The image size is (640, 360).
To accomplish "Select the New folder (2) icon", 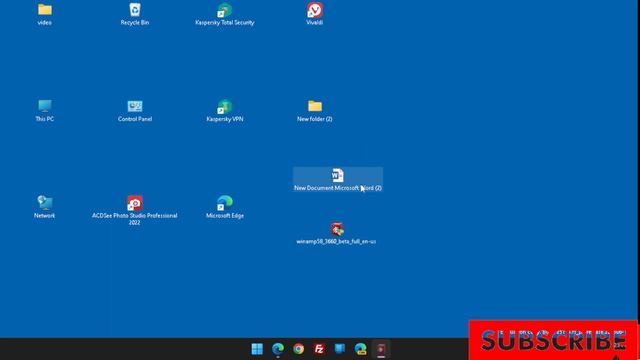I will point(315,110).
